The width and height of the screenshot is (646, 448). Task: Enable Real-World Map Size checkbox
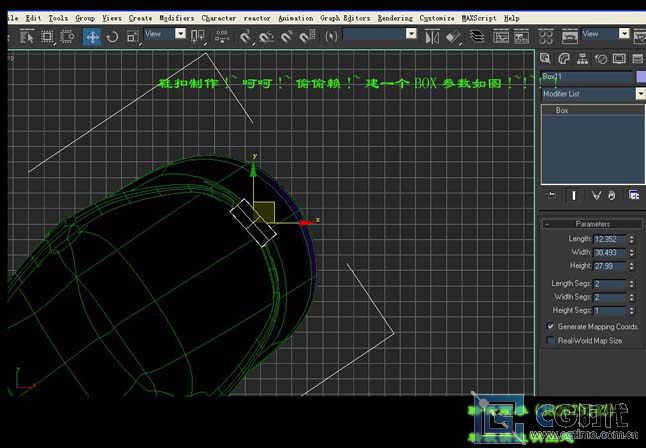point(551,341)
